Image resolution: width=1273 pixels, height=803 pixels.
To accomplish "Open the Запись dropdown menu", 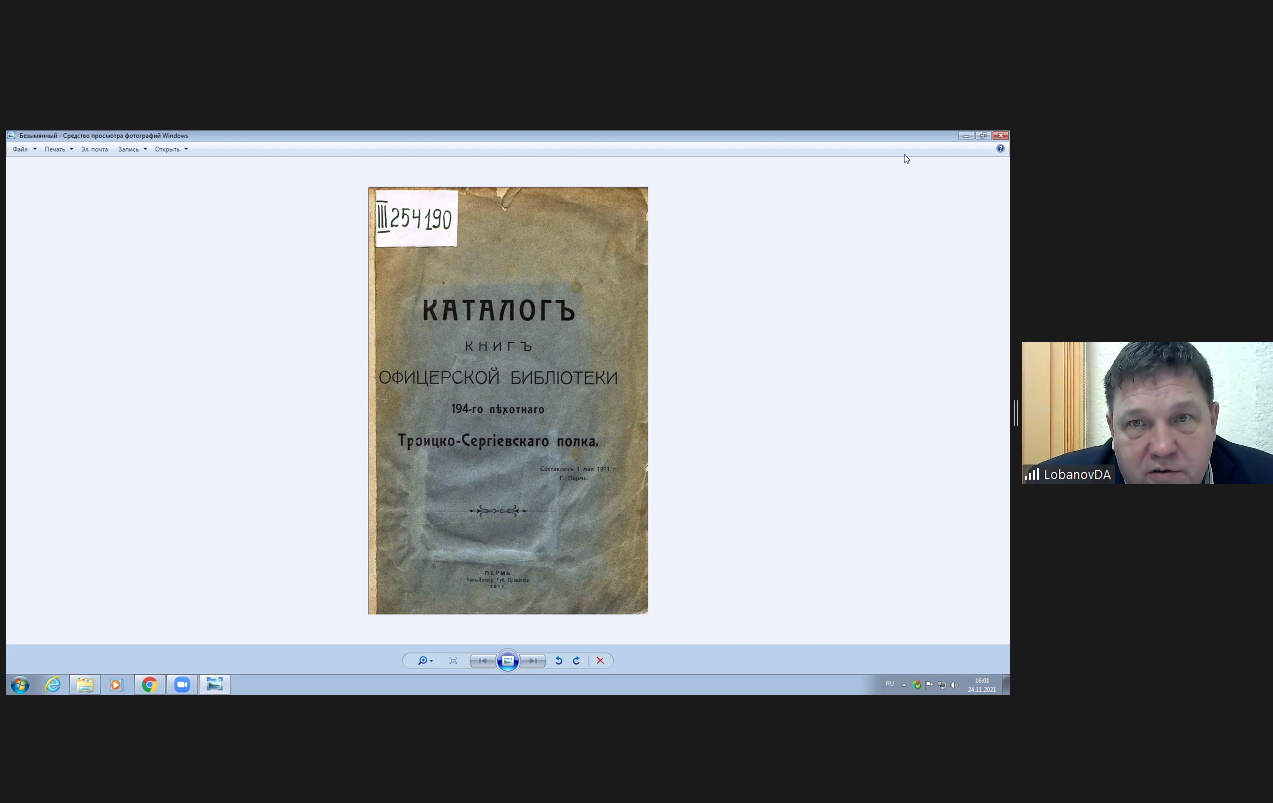I will 132,149.
